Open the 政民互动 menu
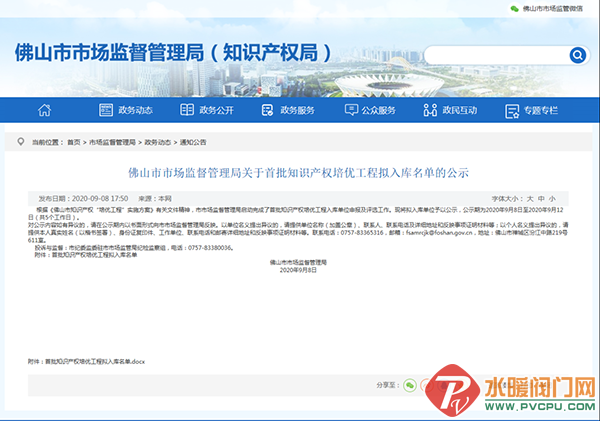 (460, 110)
